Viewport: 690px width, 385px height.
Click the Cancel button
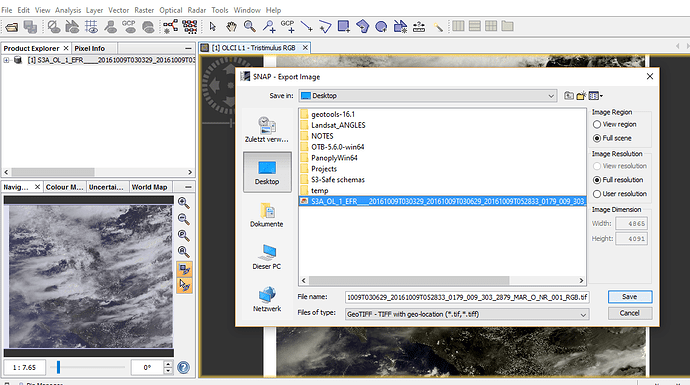point(630,313)
